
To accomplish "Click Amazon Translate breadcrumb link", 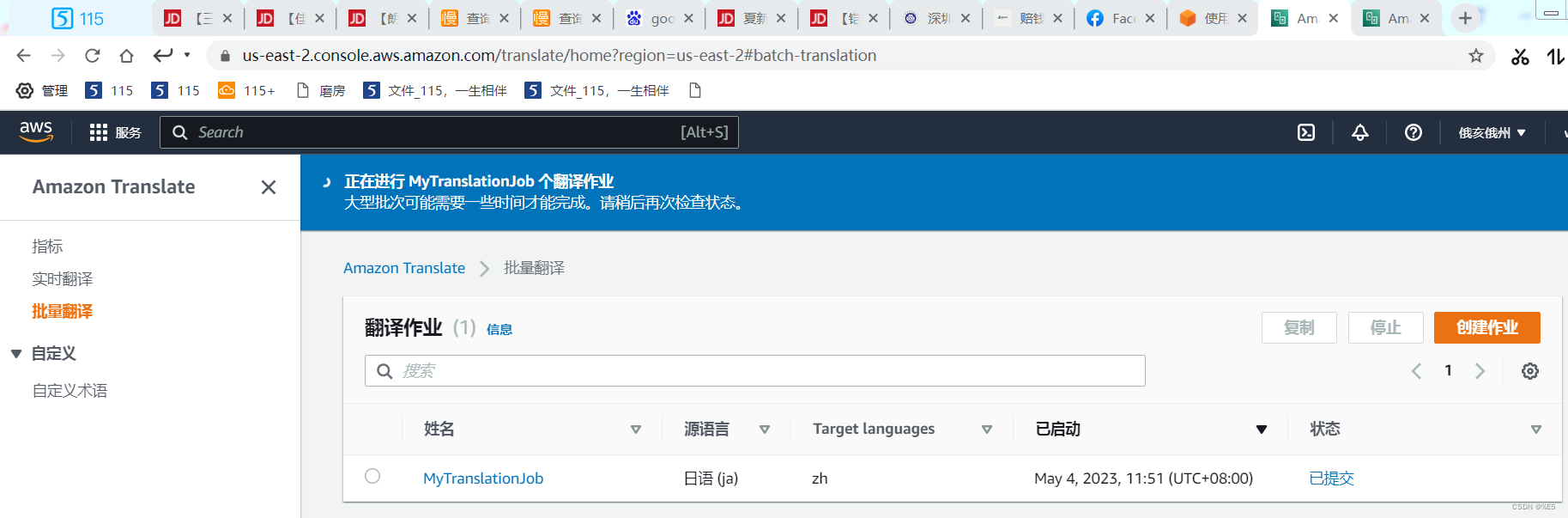I will tap(404, 268).
